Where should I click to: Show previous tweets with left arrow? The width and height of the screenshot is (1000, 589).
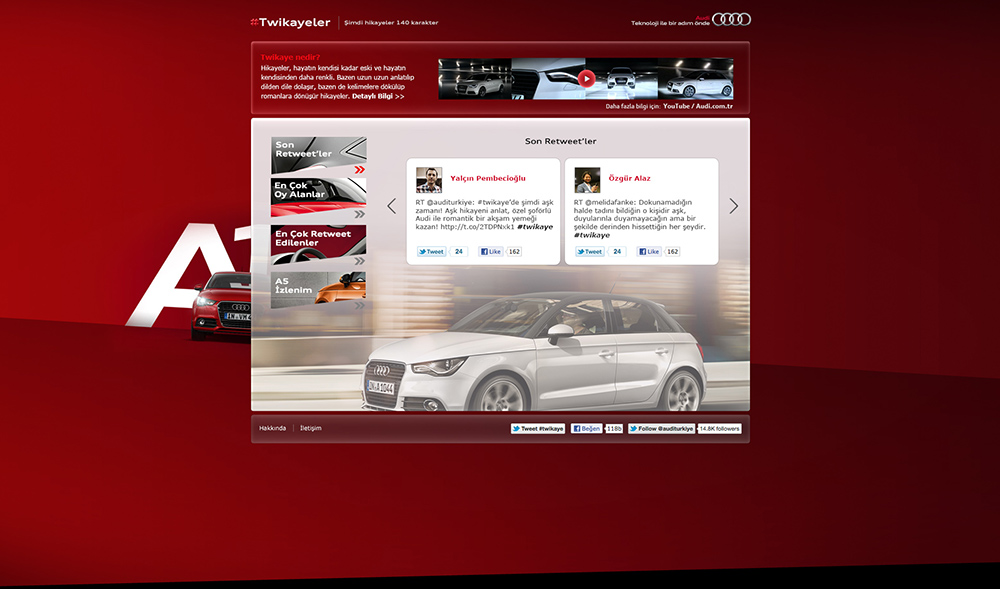click(392, 206)
